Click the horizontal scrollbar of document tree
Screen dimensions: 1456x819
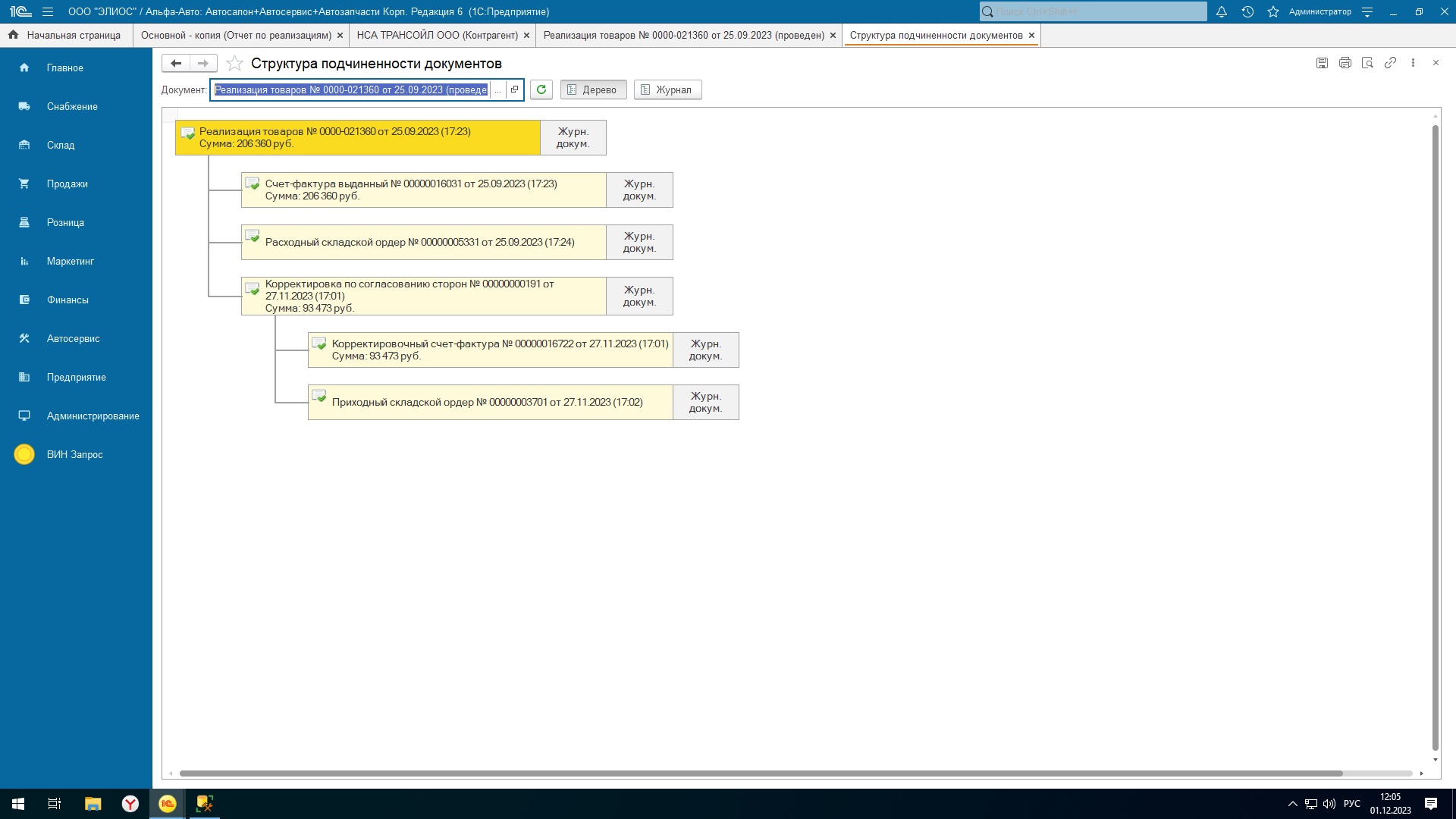761,773
